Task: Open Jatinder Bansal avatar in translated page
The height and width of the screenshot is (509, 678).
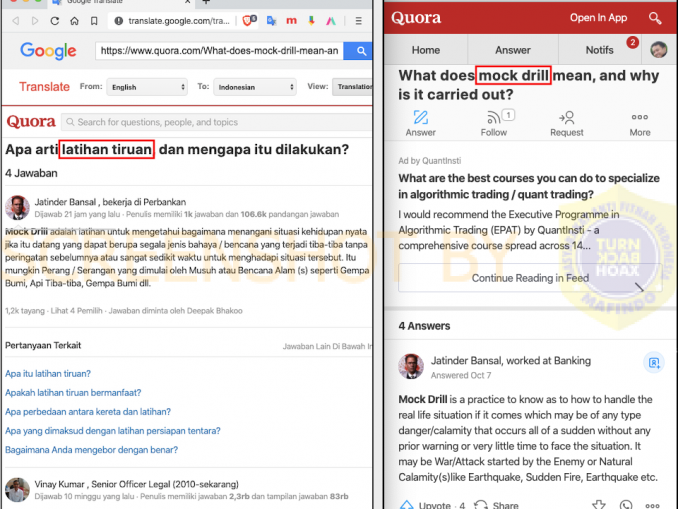Action: point(17,208)
